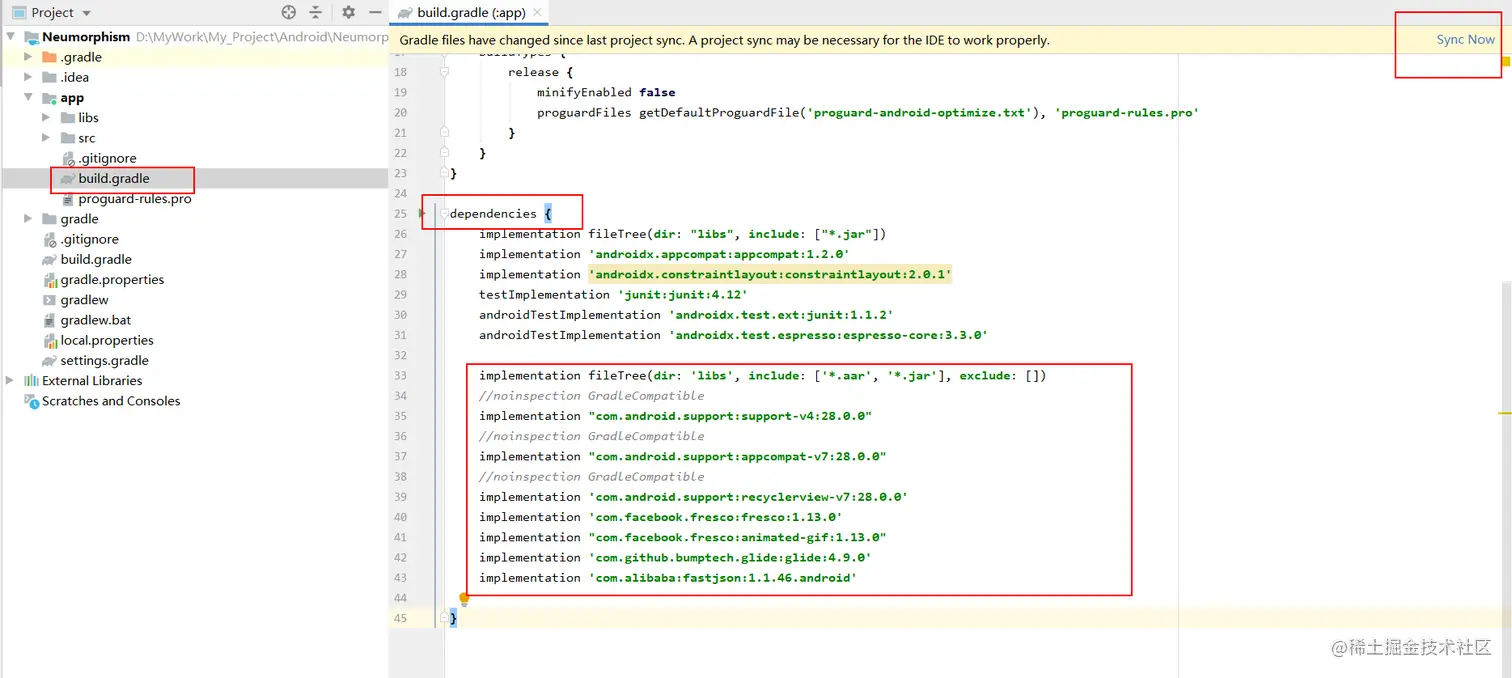This screenshot has height=678, width=1512.
Task: Switch to build.gradle (:app) tab
Action: 471,13
